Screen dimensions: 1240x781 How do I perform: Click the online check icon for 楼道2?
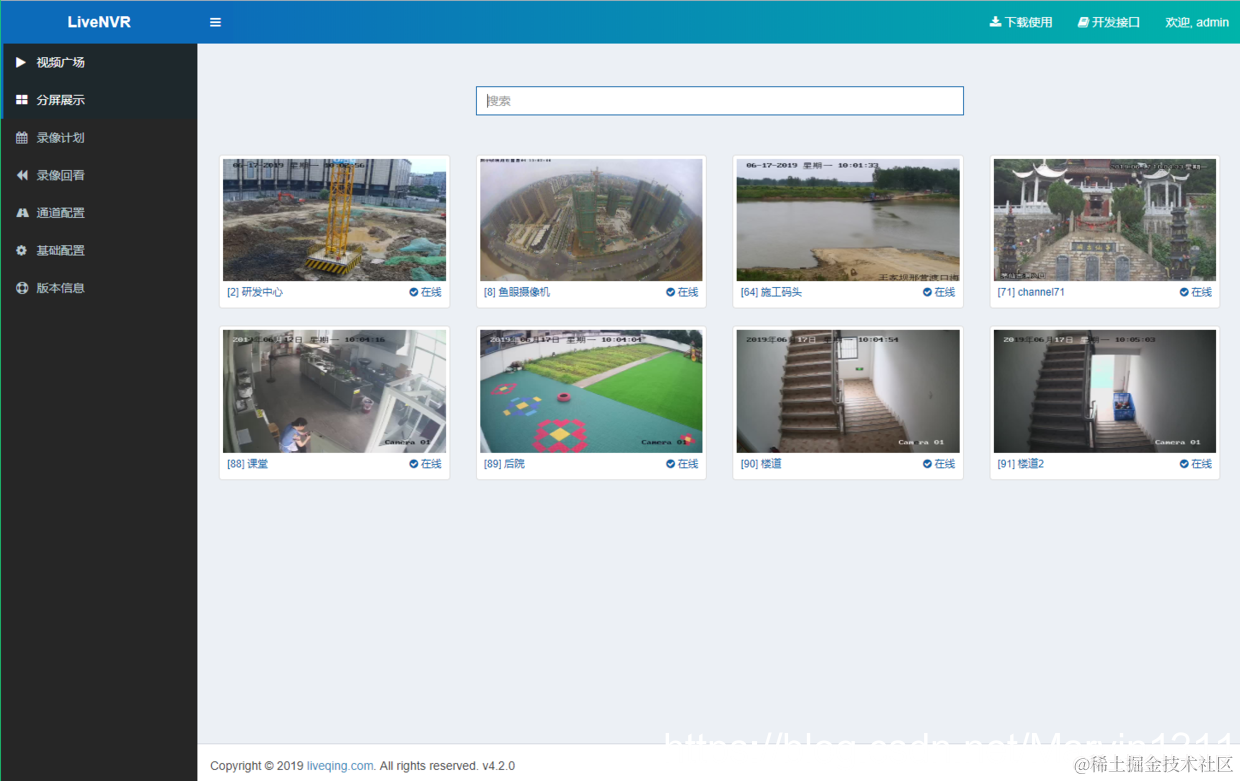pyautogui.click(x=1184, y=464)
